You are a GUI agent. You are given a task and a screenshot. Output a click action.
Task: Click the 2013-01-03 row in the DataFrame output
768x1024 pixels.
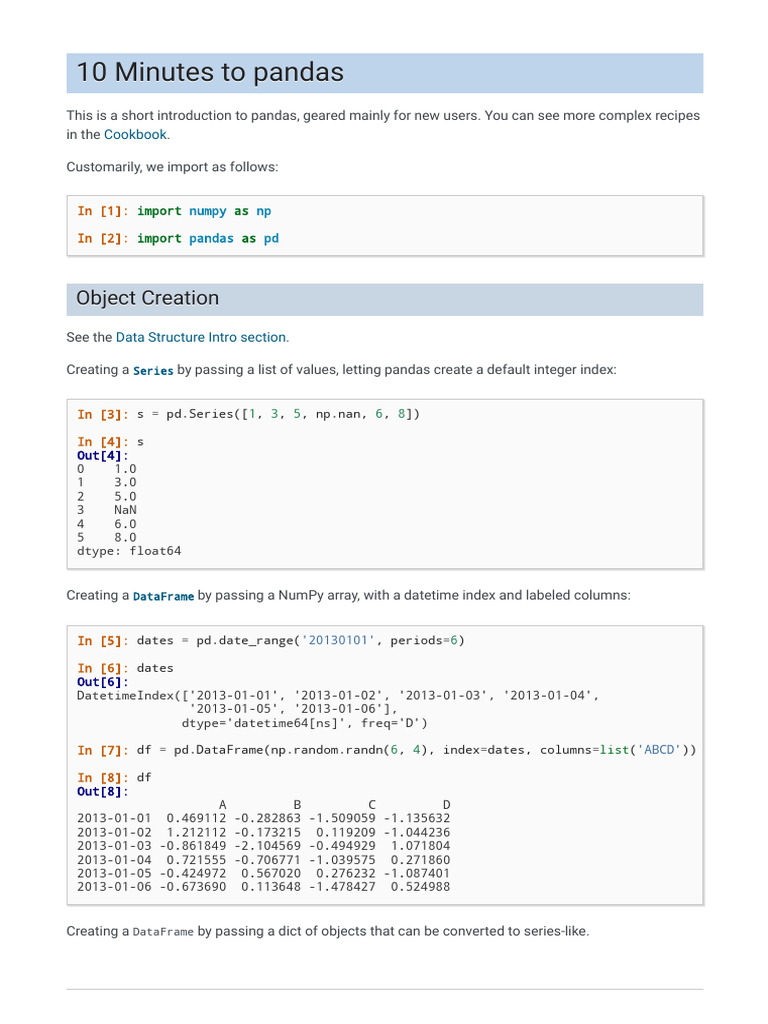pos(263,845)
